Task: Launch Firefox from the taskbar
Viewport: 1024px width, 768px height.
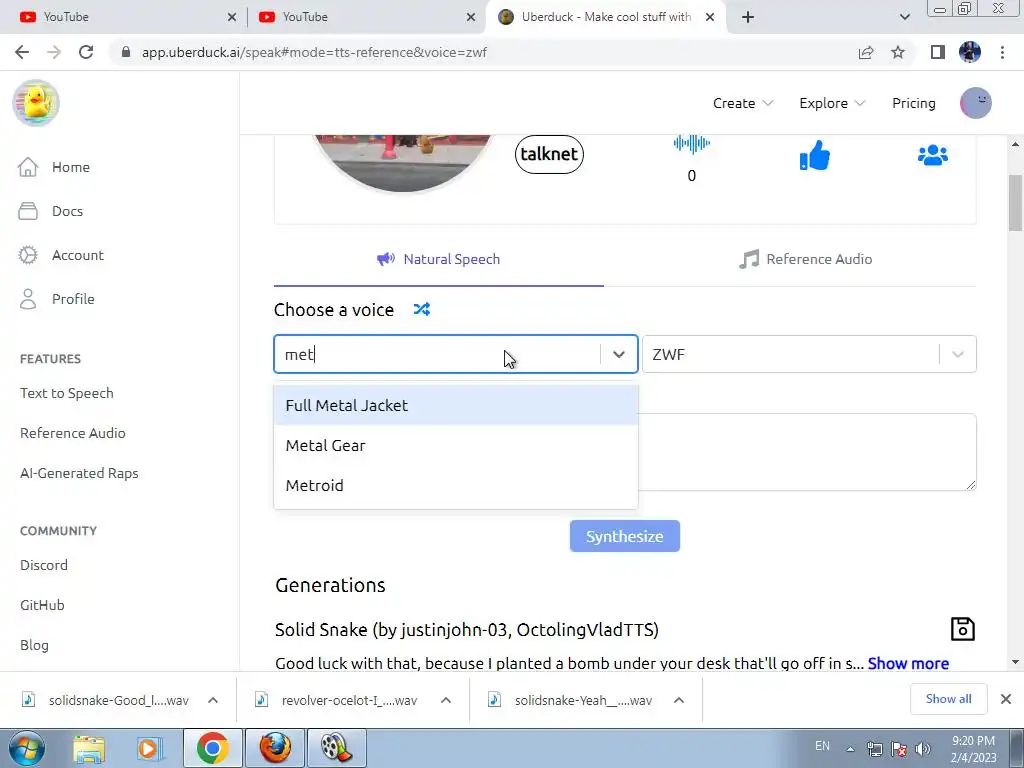Action: (275, 748)
